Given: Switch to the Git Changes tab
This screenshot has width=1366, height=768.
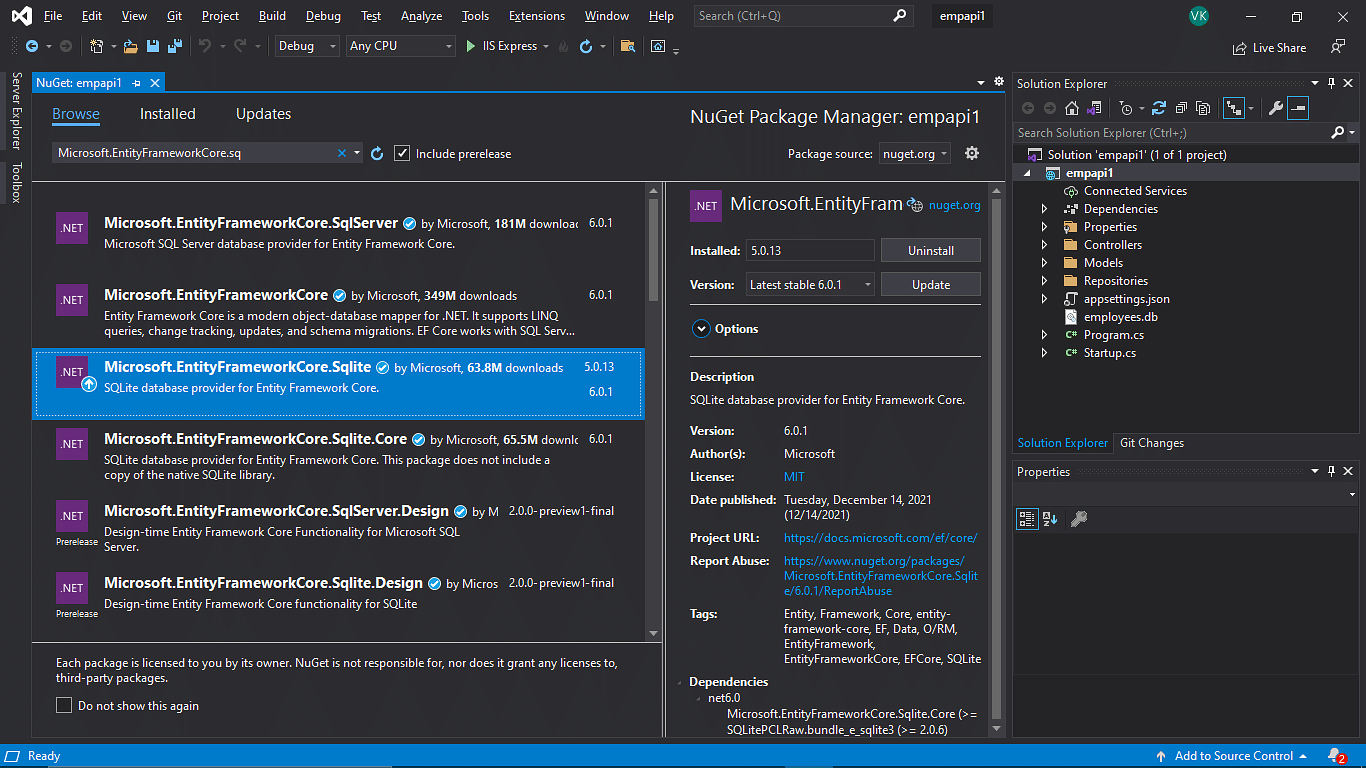Looking at the screenshot, I should pos(1151,443).
